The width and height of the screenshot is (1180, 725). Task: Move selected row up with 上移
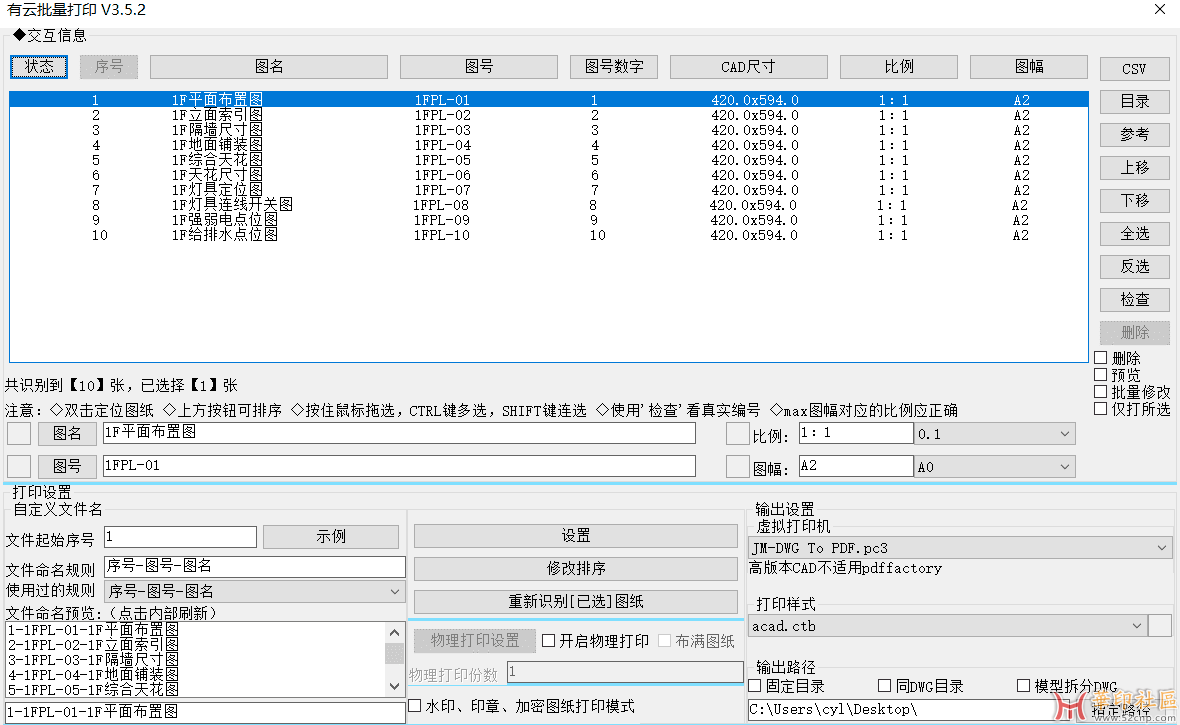[x=1134, y=168]
